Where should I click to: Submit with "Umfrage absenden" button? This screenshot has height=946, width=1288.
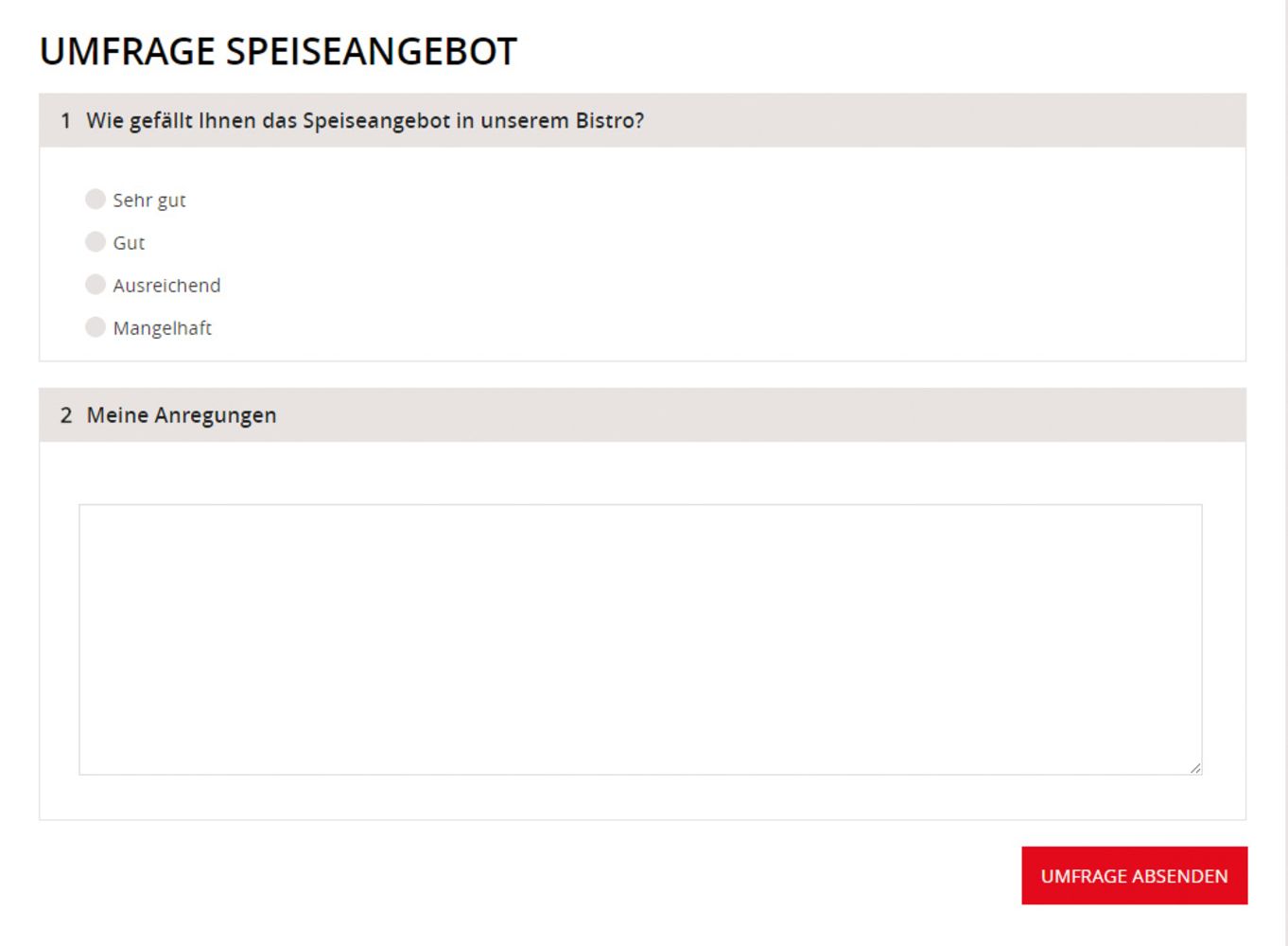pyautogui.click(x=1134, y=876)
